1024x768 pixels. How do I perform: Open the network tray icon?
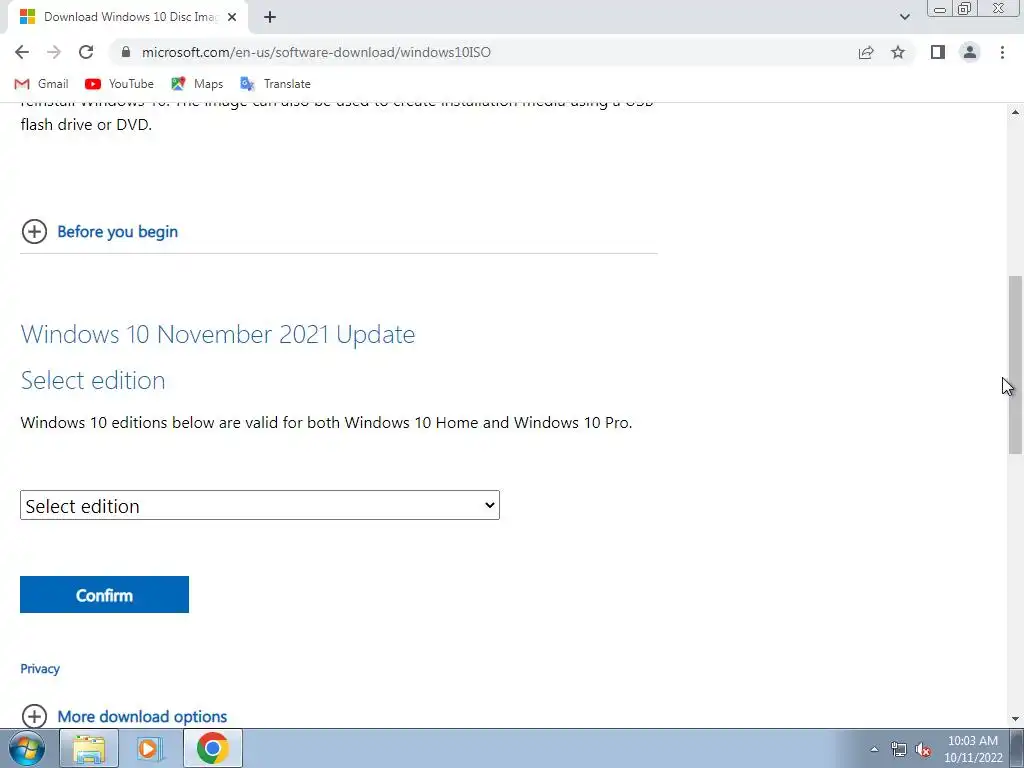point(899,749)
